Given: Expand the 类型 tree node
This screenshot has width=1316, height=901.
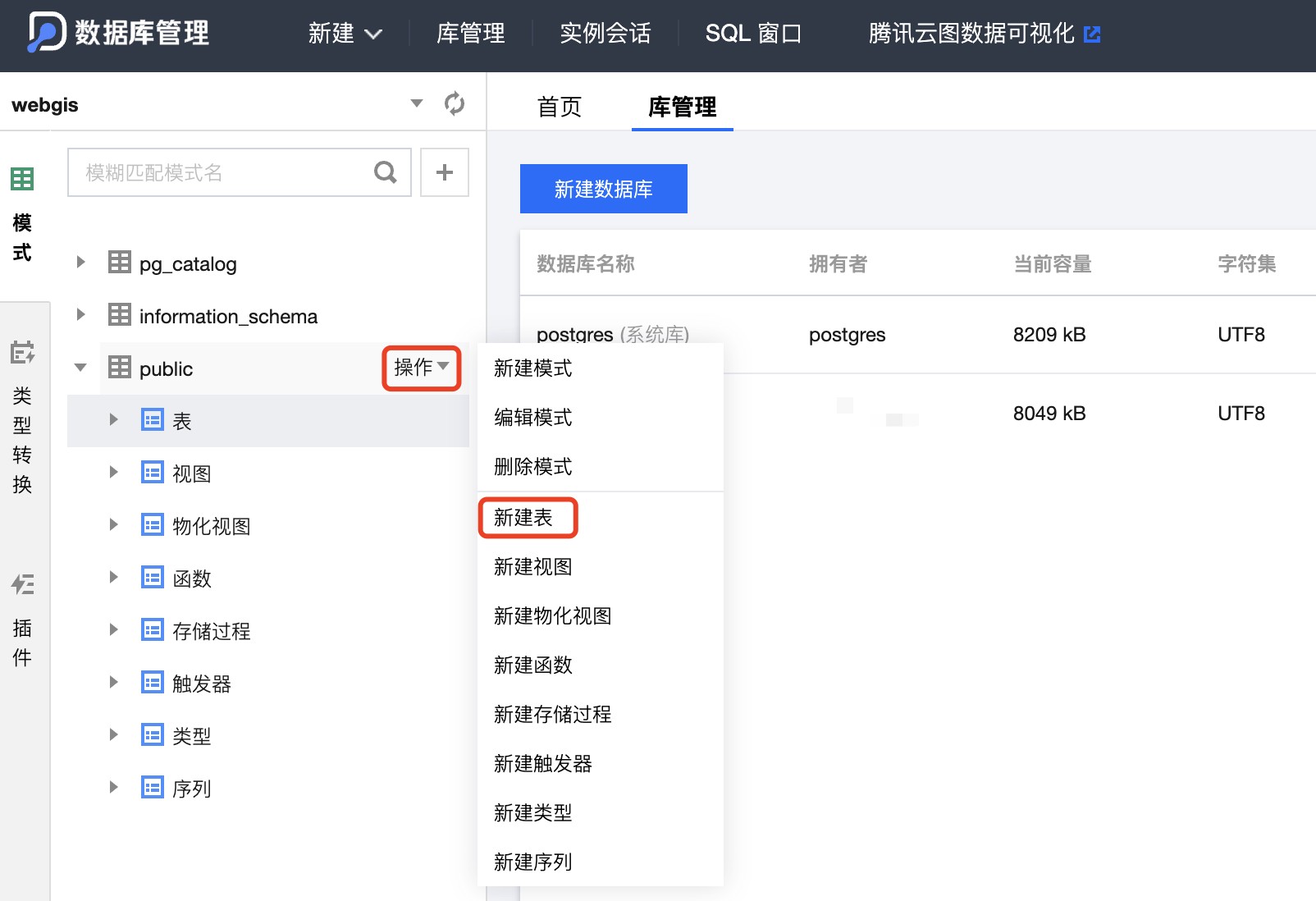Looking at the screenshot, I should (113, 735).
